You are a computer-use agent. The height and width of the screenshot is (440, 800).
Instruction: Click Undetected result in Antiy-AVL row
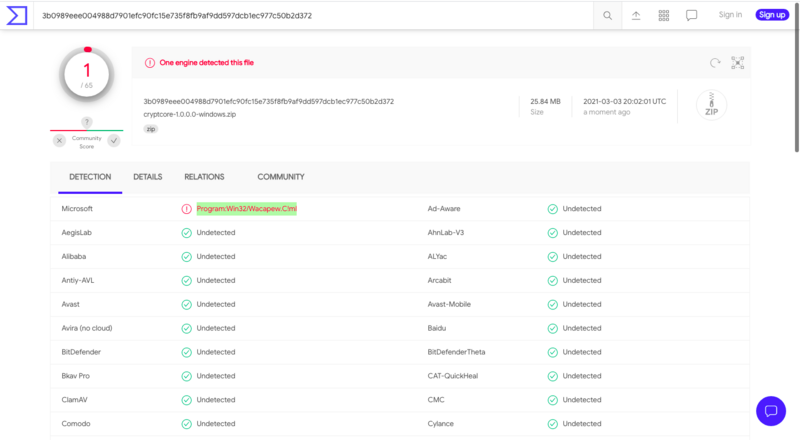[216, 281]
